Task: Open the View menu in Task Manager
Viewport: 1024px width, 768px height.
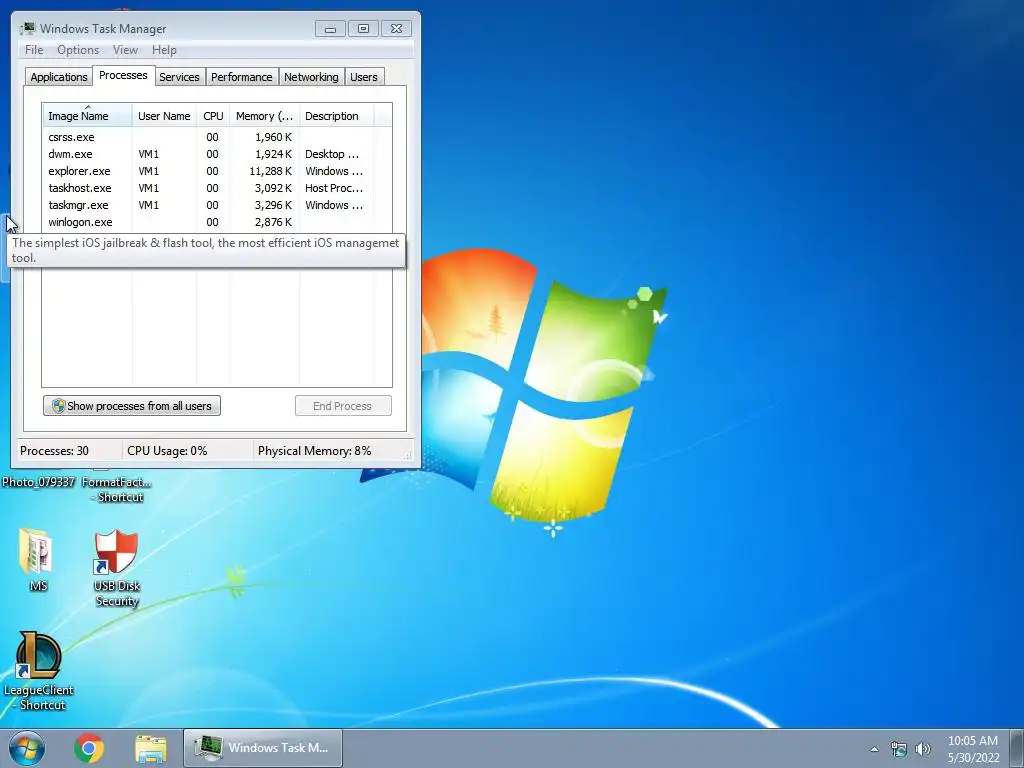Action: click(125, 50)
